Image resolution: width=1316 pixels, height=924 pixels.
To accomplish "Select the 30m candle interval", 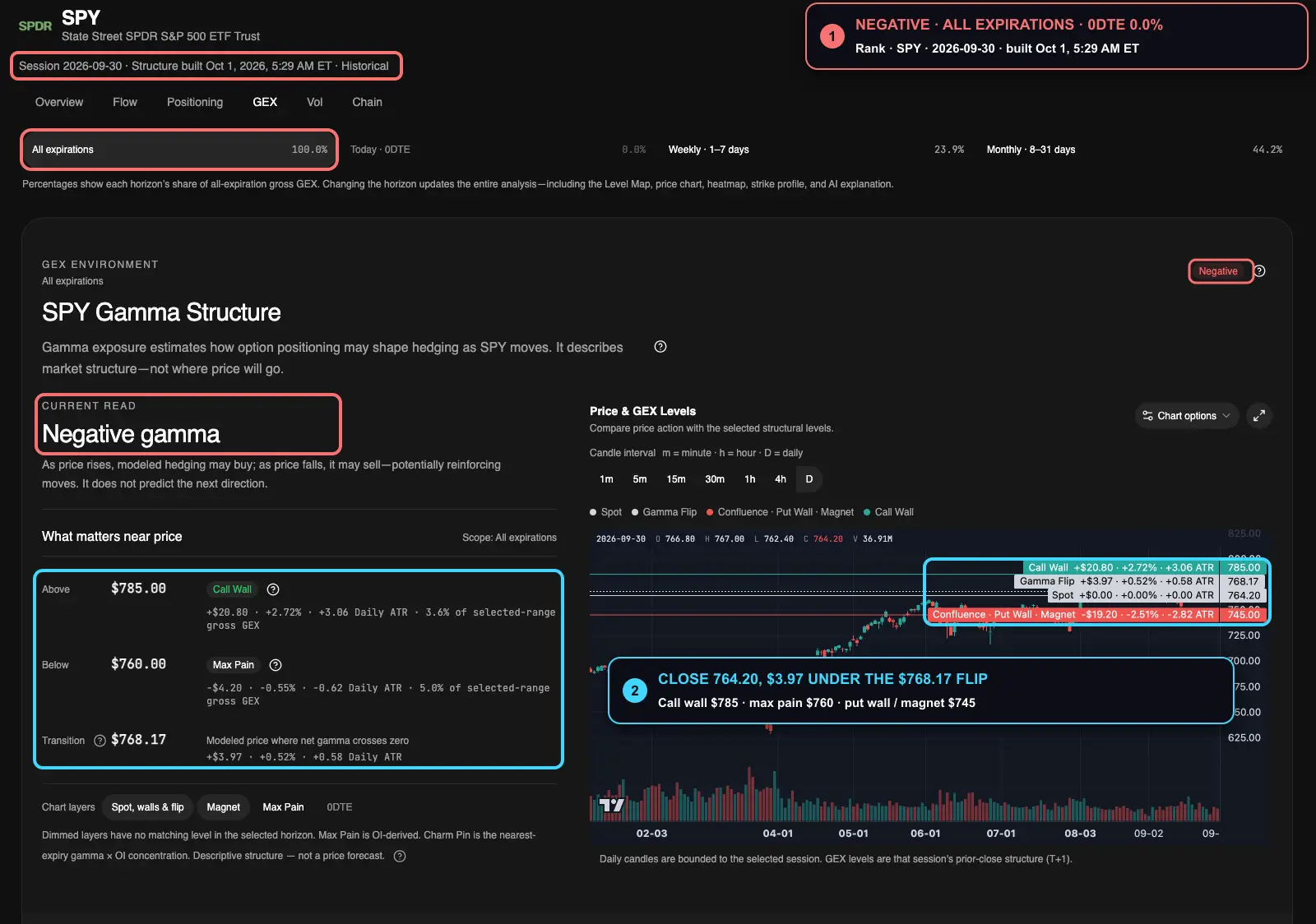I will click(x=715, y=479).
